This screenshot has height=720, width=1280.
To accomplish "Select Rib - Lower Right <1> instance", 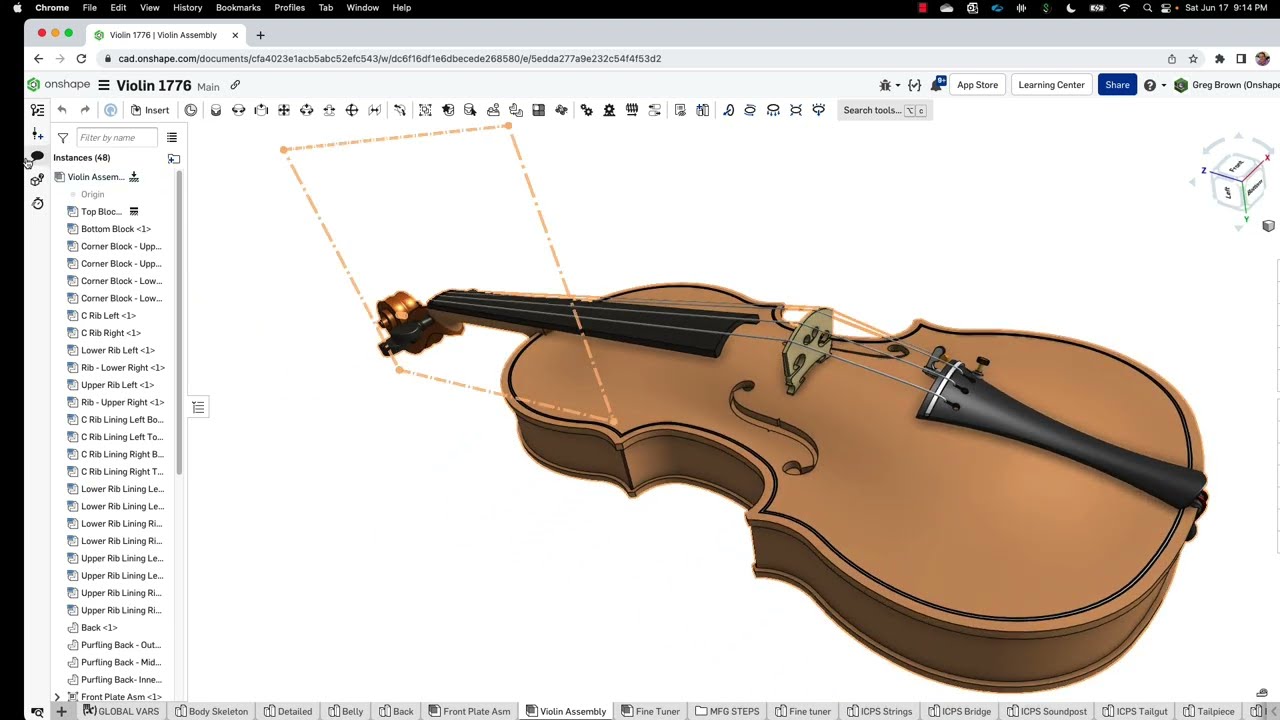I will [x=122, y=368].
